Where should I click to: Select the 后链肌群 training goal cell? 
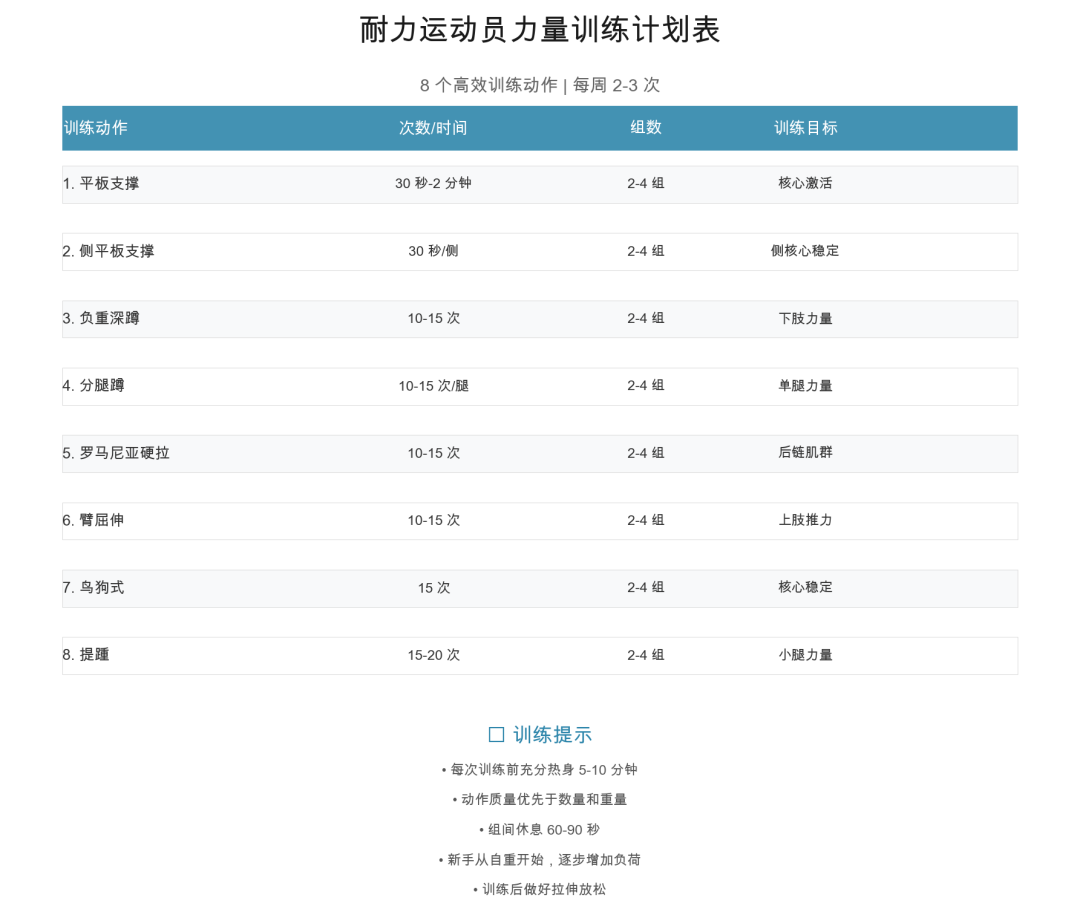click(x=806, y=453)
